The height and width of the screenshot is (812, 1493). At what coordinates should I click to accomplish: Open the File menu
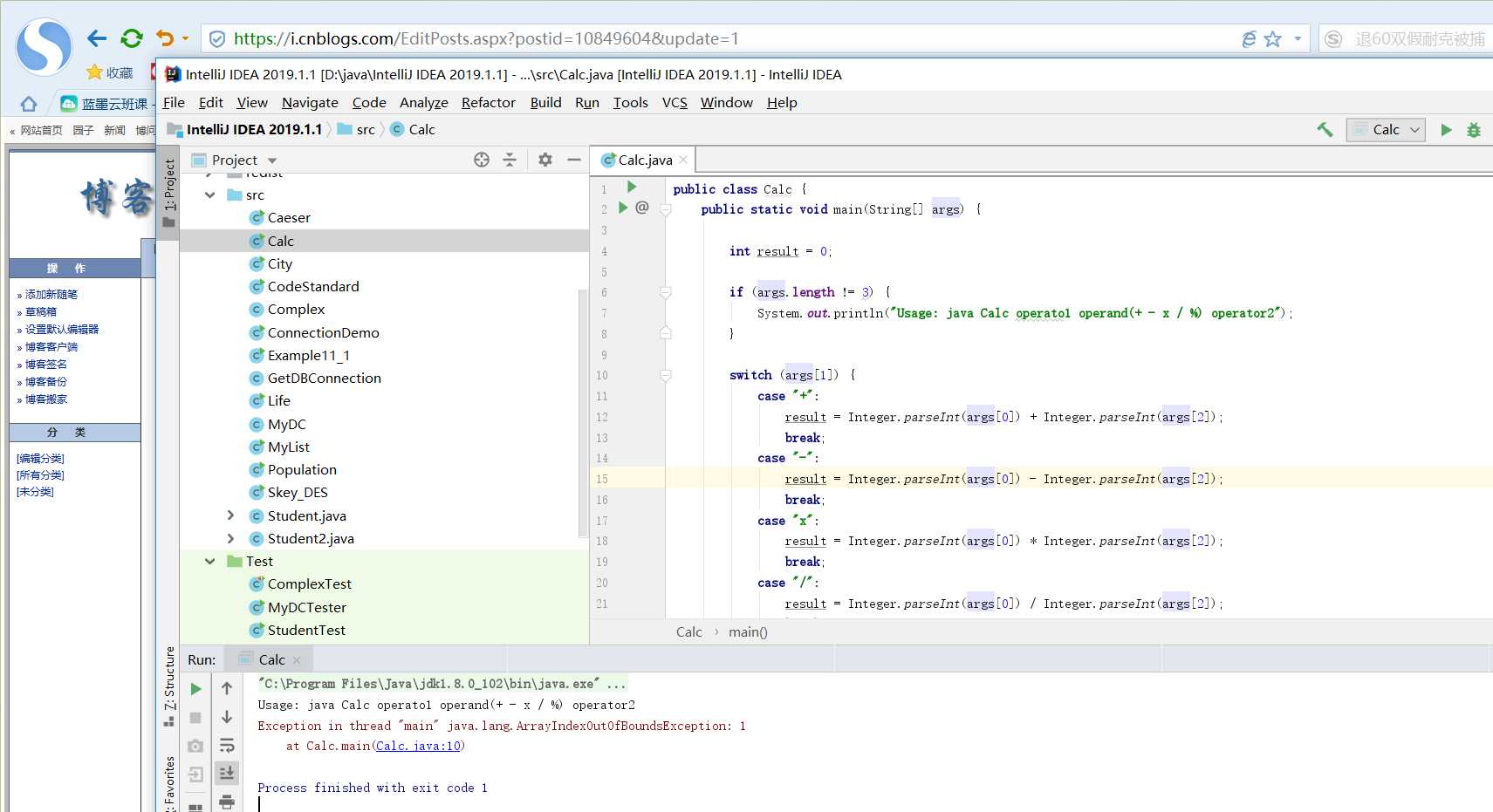point(174,102)
